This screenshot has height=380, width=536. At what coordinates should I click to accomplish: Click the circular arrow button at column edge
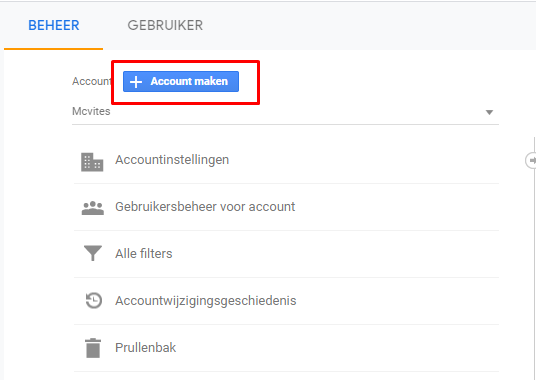(531, 160)
